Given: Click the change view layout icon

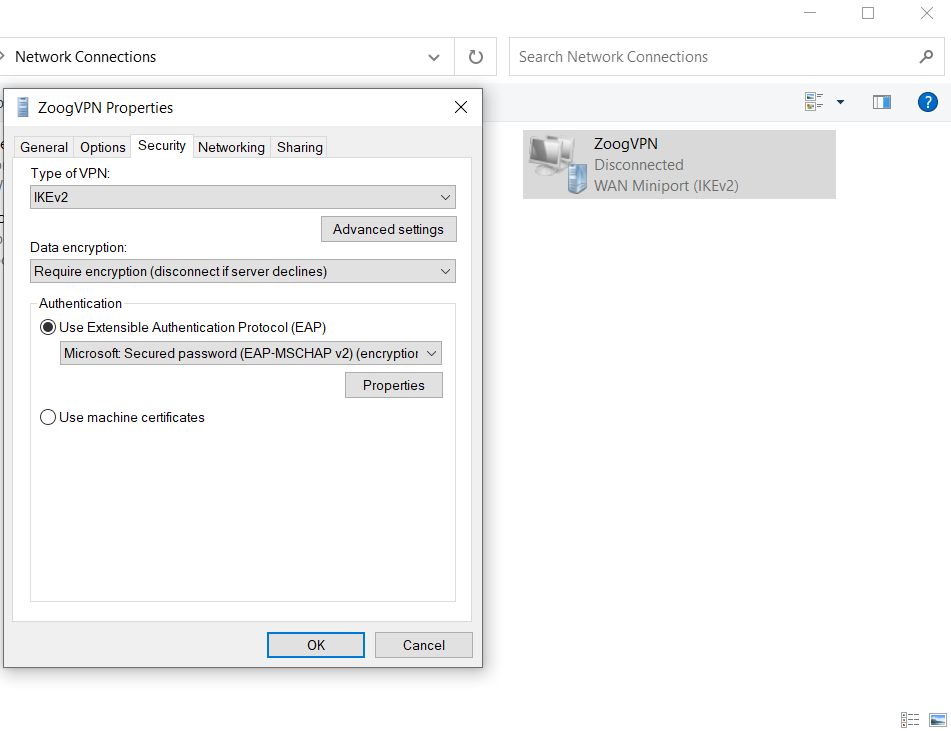Looking at the screenshot, I should pos(814,102).
